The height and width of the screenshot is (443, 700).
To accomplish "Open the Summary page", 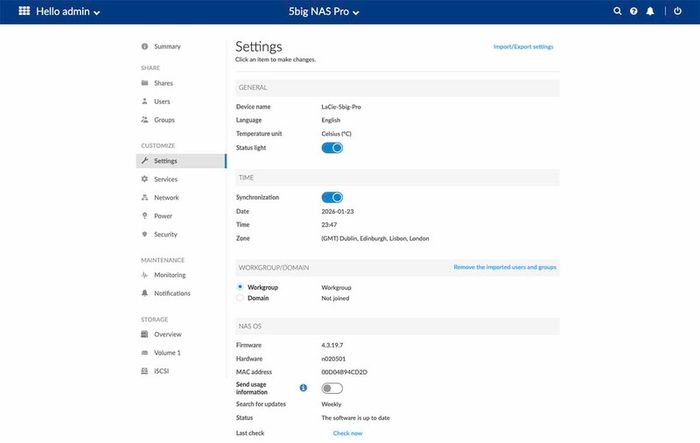I will point(167,46).
